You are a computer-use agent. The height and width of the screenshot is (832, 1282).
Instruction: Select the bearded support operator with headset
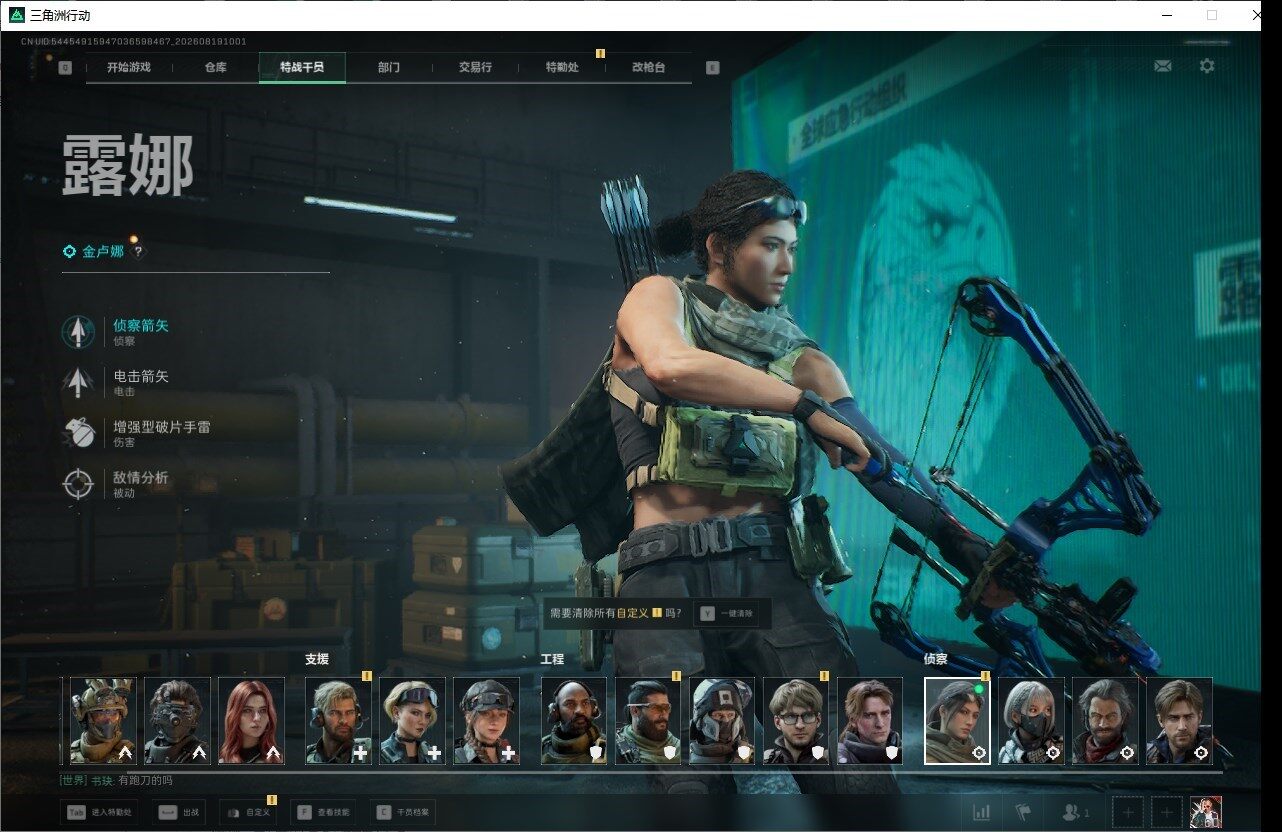pos(338,721)
